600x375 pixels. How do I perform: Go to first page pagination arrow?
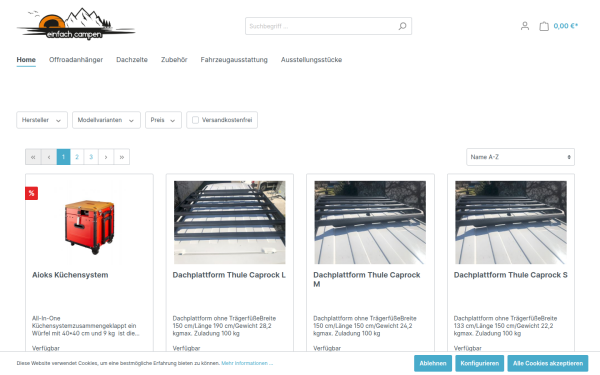(x=33, y=157)
